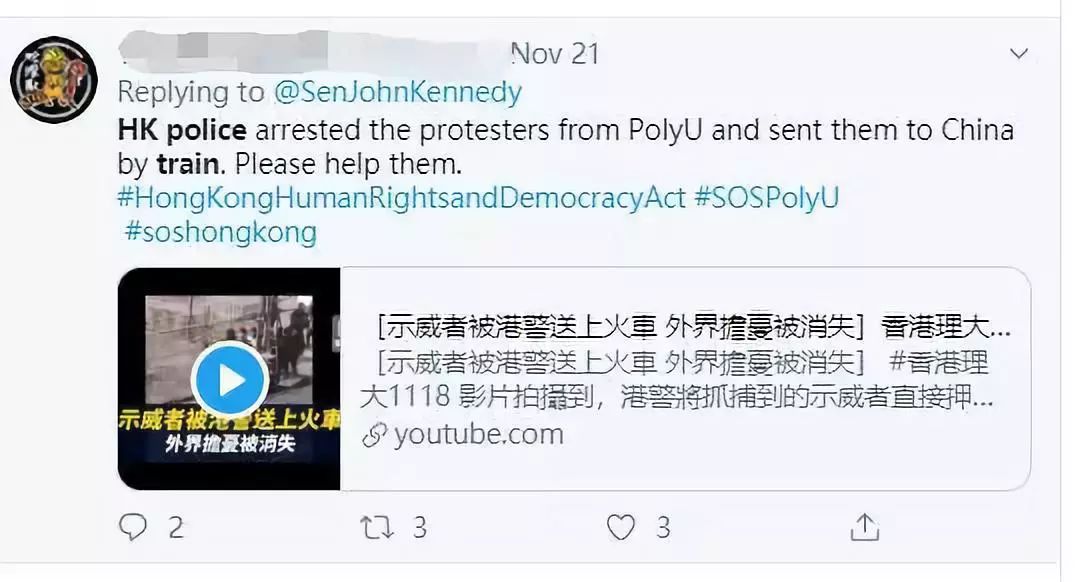Open the #SOSPolyU hashtag
1076x582 pixels.
pos(767,198)
